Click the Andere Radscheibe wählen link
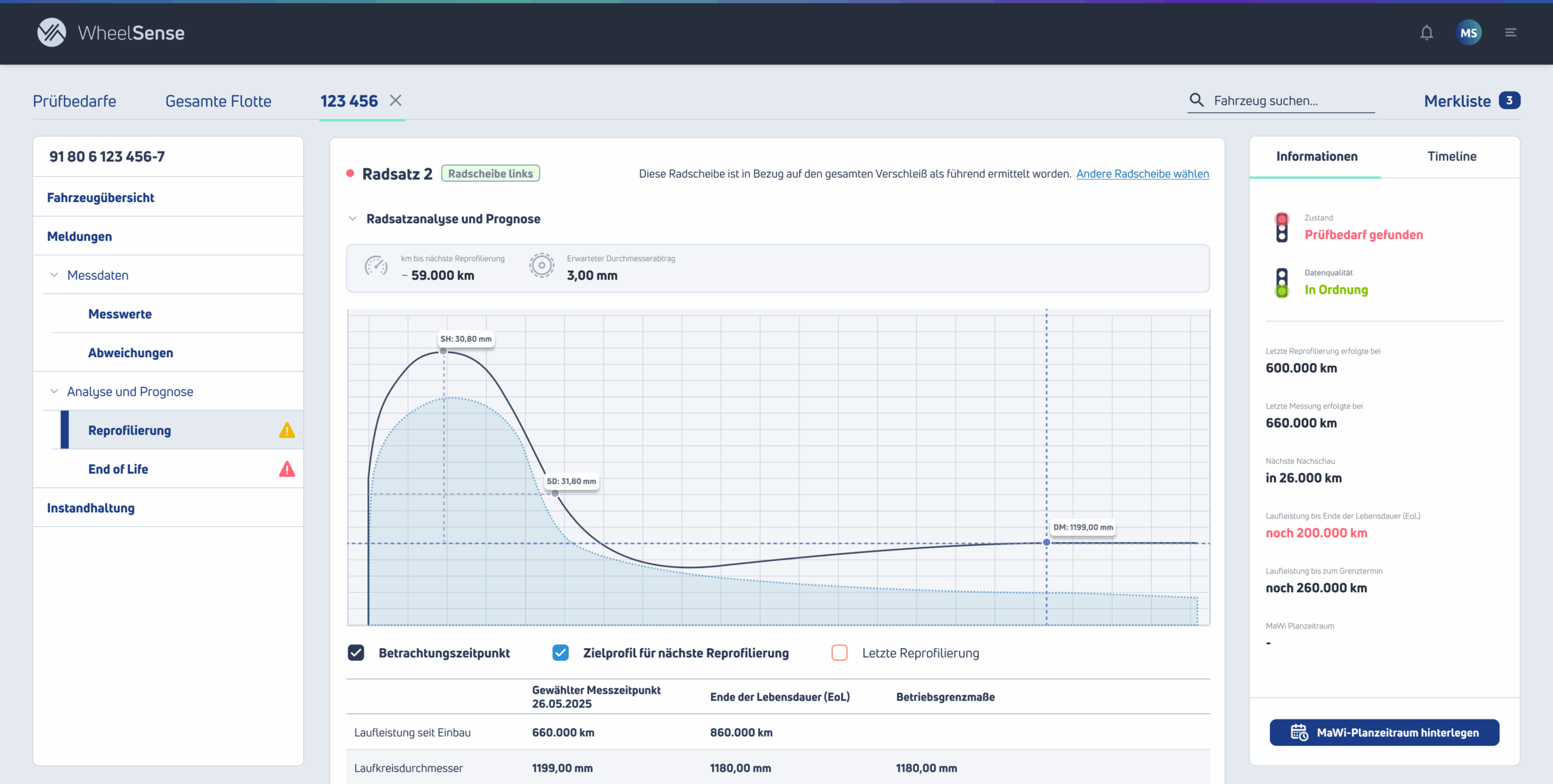Viewport: 1553px width, 784px height. [x=1143, y=174]
